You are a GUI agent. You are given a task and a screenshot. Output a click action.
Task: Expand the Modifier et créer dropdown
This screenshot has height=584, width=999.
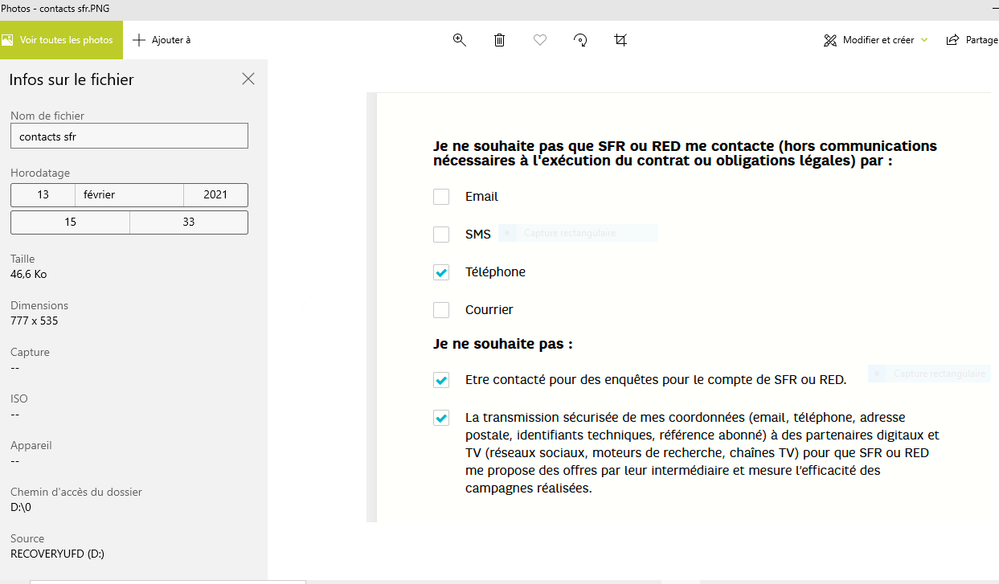coord(876,40)
